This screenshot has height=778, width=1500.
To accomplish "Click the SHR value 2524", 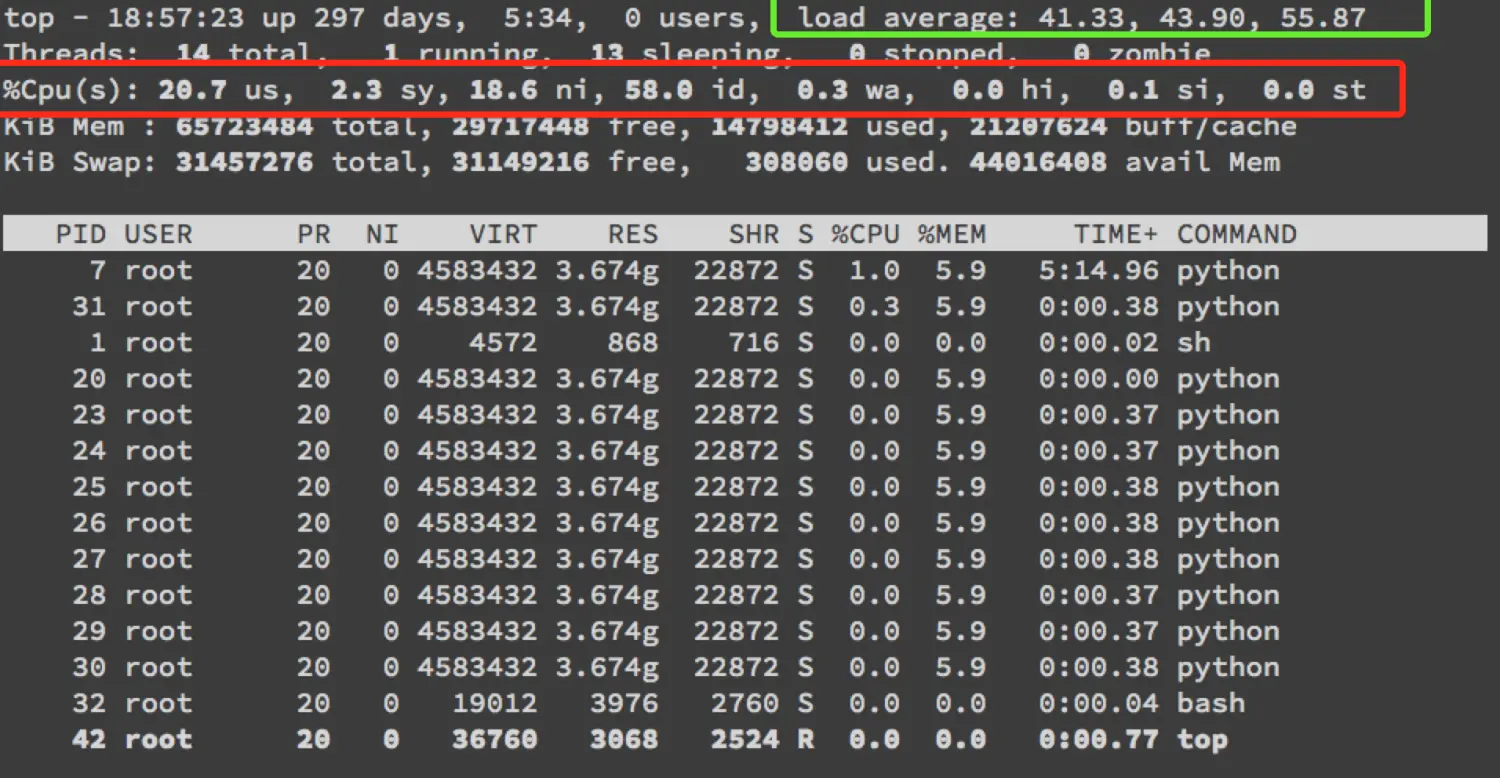I will coord(745,739).
